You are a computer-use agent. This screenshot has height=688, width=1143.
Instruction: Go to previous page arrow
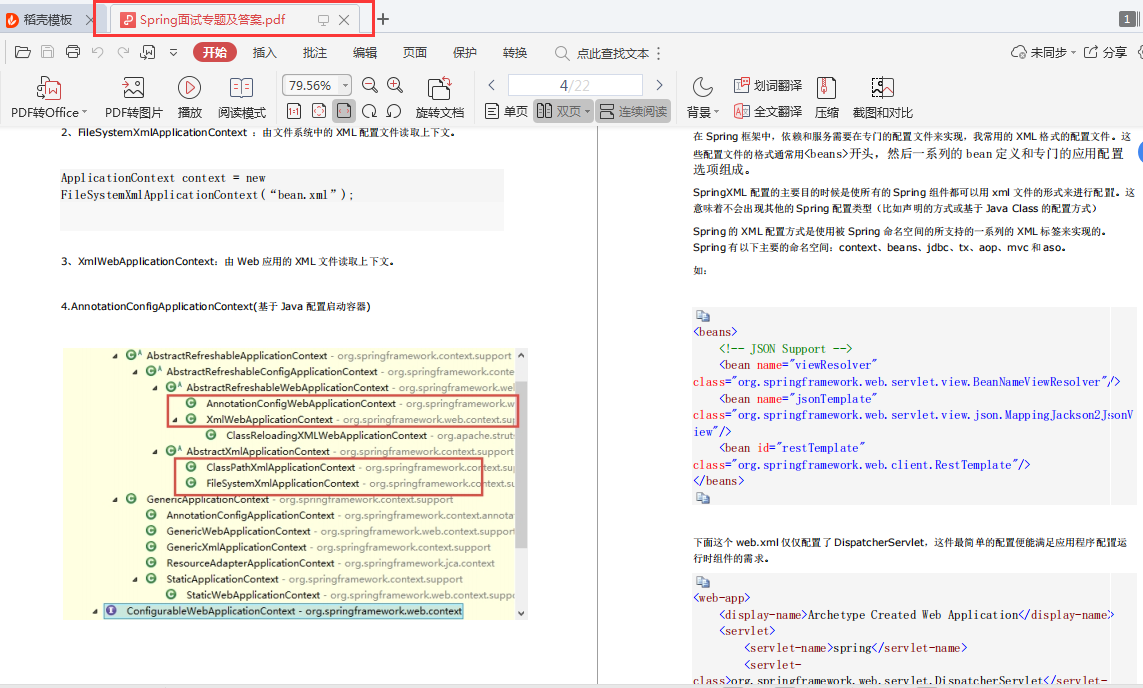tap(491, 85)
